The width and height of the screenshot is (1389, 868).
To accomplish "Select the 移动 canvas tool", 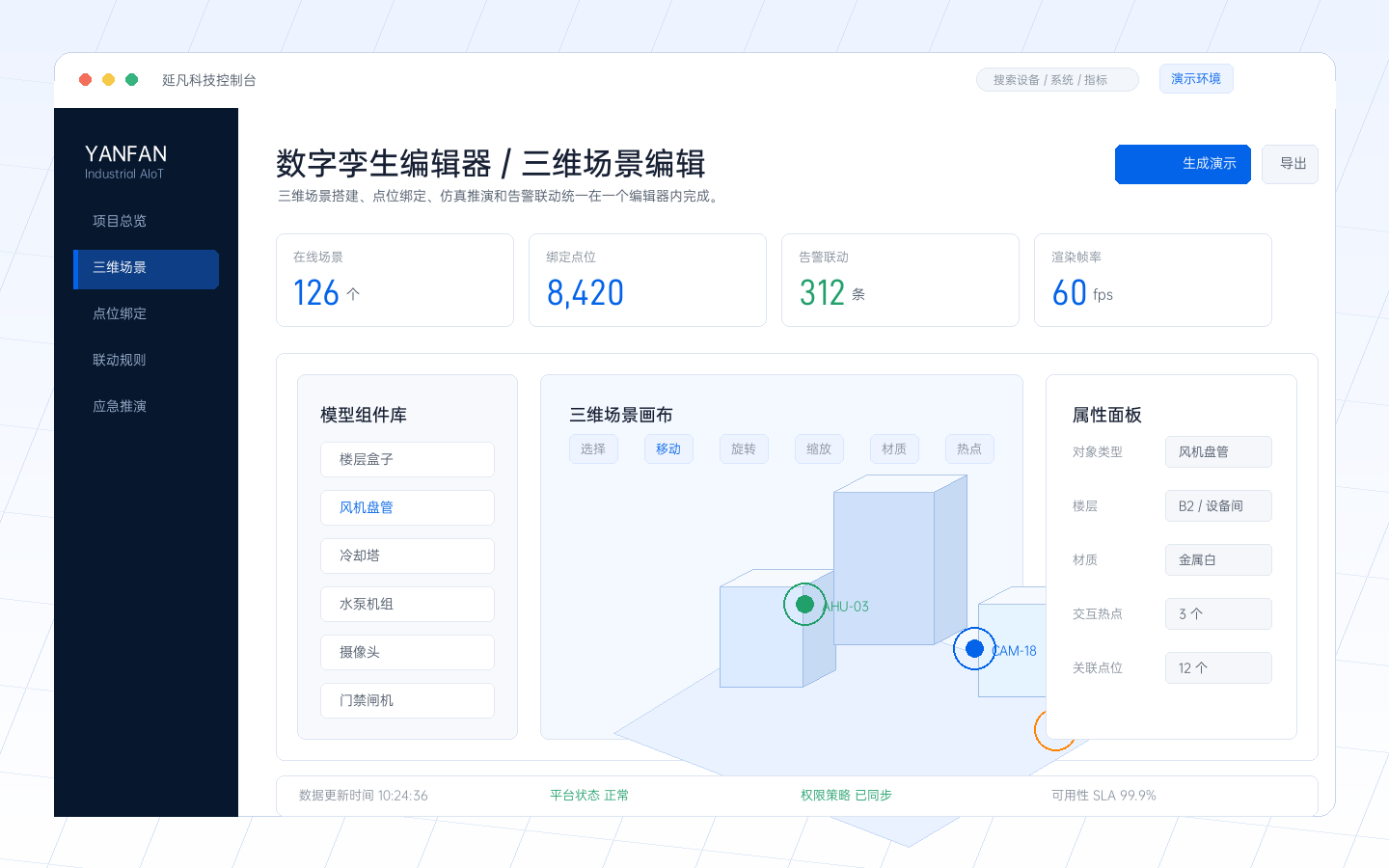I will (x=668, y=449).
